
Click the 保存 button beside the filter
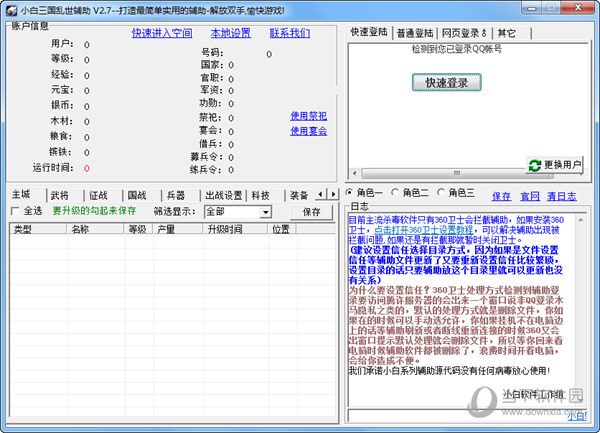tap(311, 212)
